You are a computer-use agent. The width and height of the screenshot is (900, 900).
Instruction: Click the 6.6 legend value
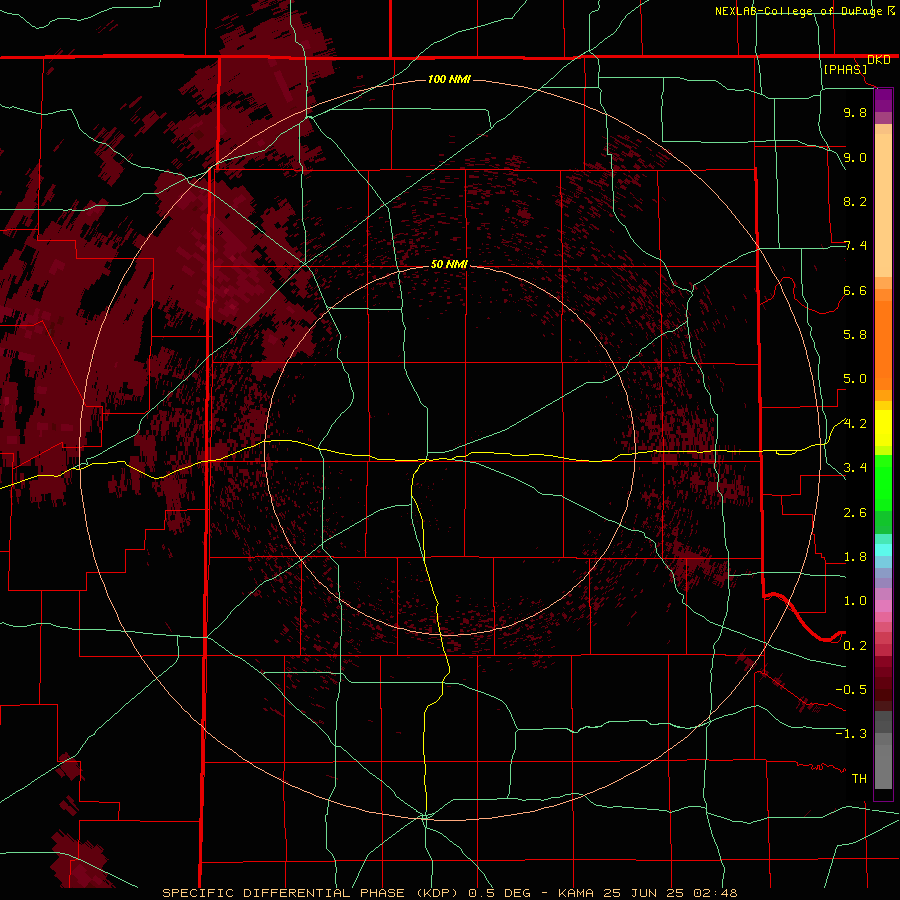[855, 290]
